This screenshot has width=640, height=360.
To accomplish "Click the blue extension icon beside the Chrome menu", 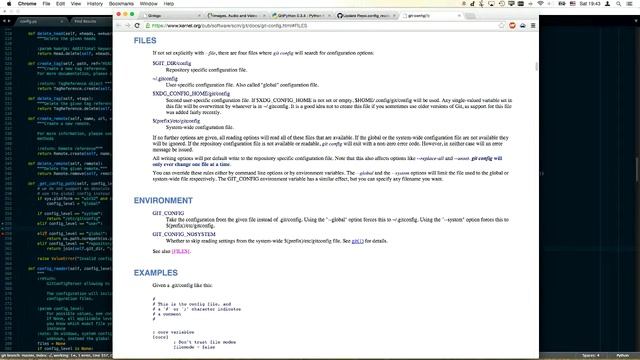I will tap(522, 25).
